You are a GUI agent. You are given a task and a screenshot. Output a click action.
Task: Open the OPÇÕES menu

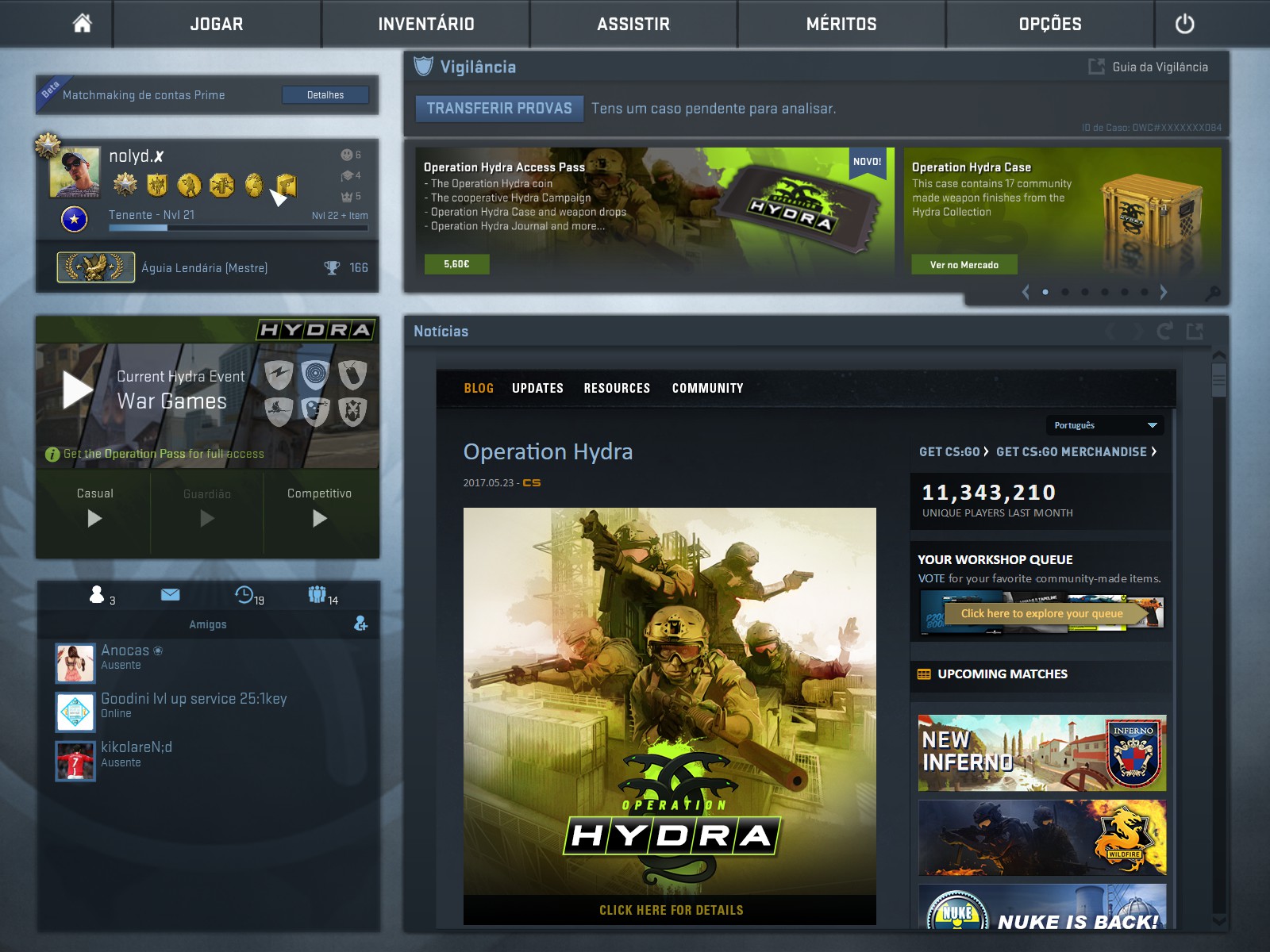click(1050, 24)
